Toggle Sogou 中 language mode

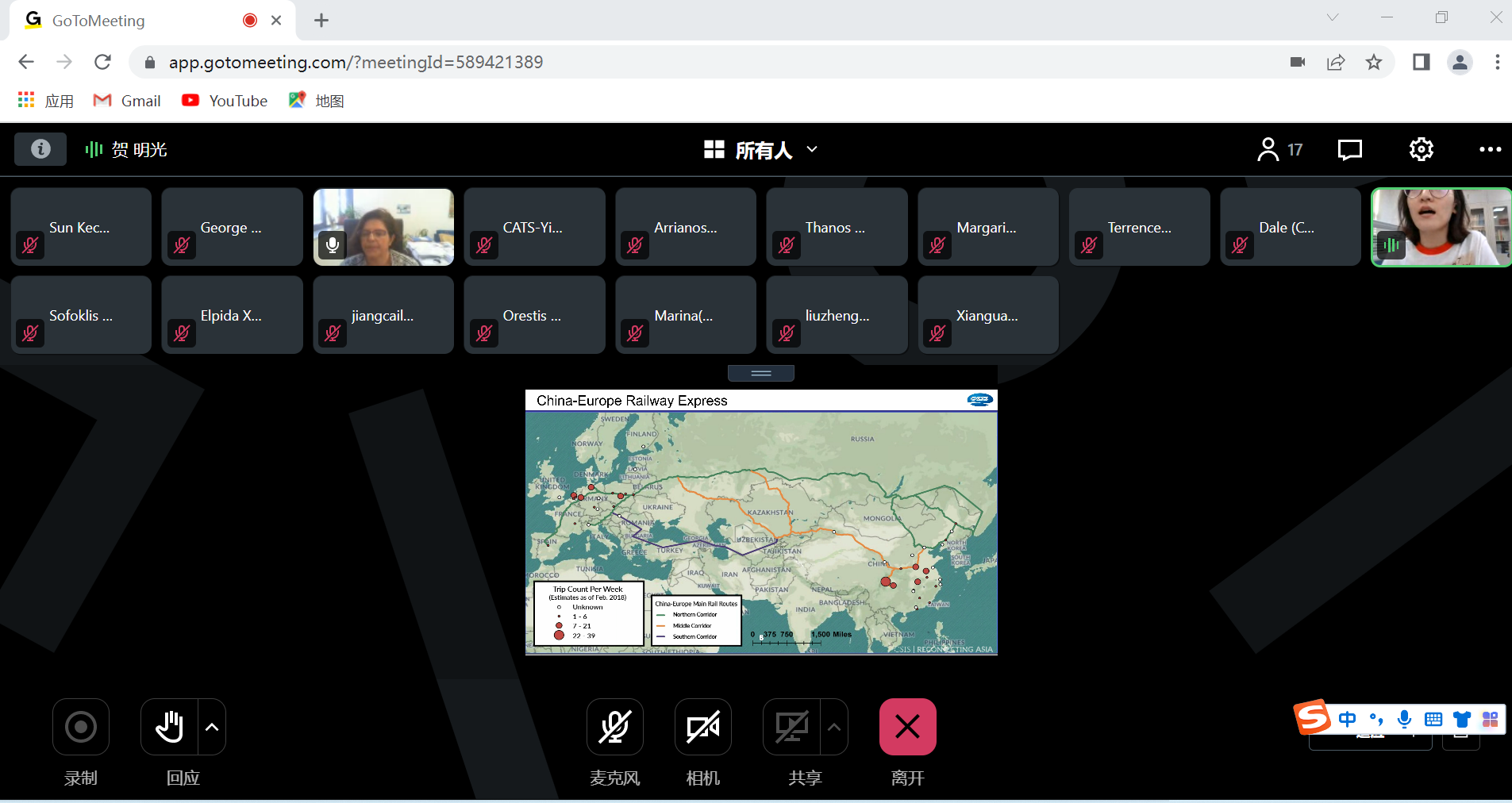tap(1347, 720)
